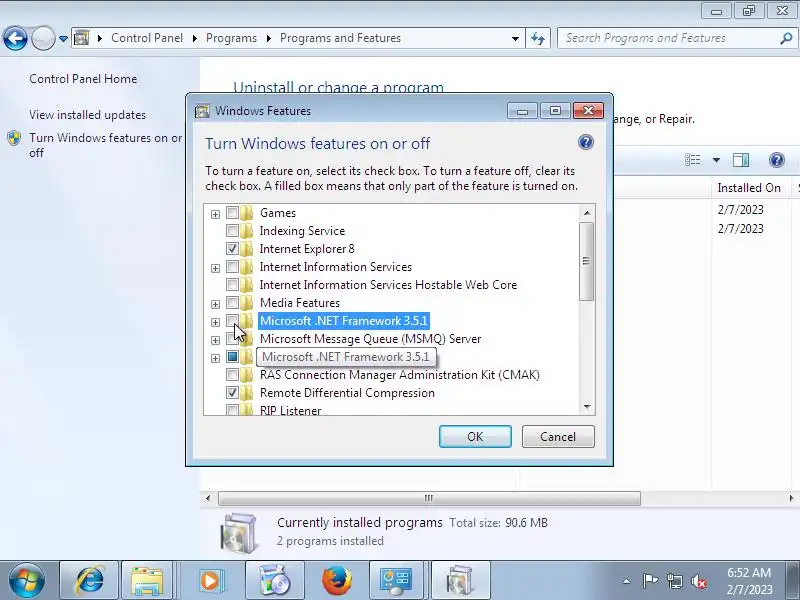Screen dimensions: 800x600
Task: Click the Internet Explorer 8 folder icon
Action: click(247, 248)
